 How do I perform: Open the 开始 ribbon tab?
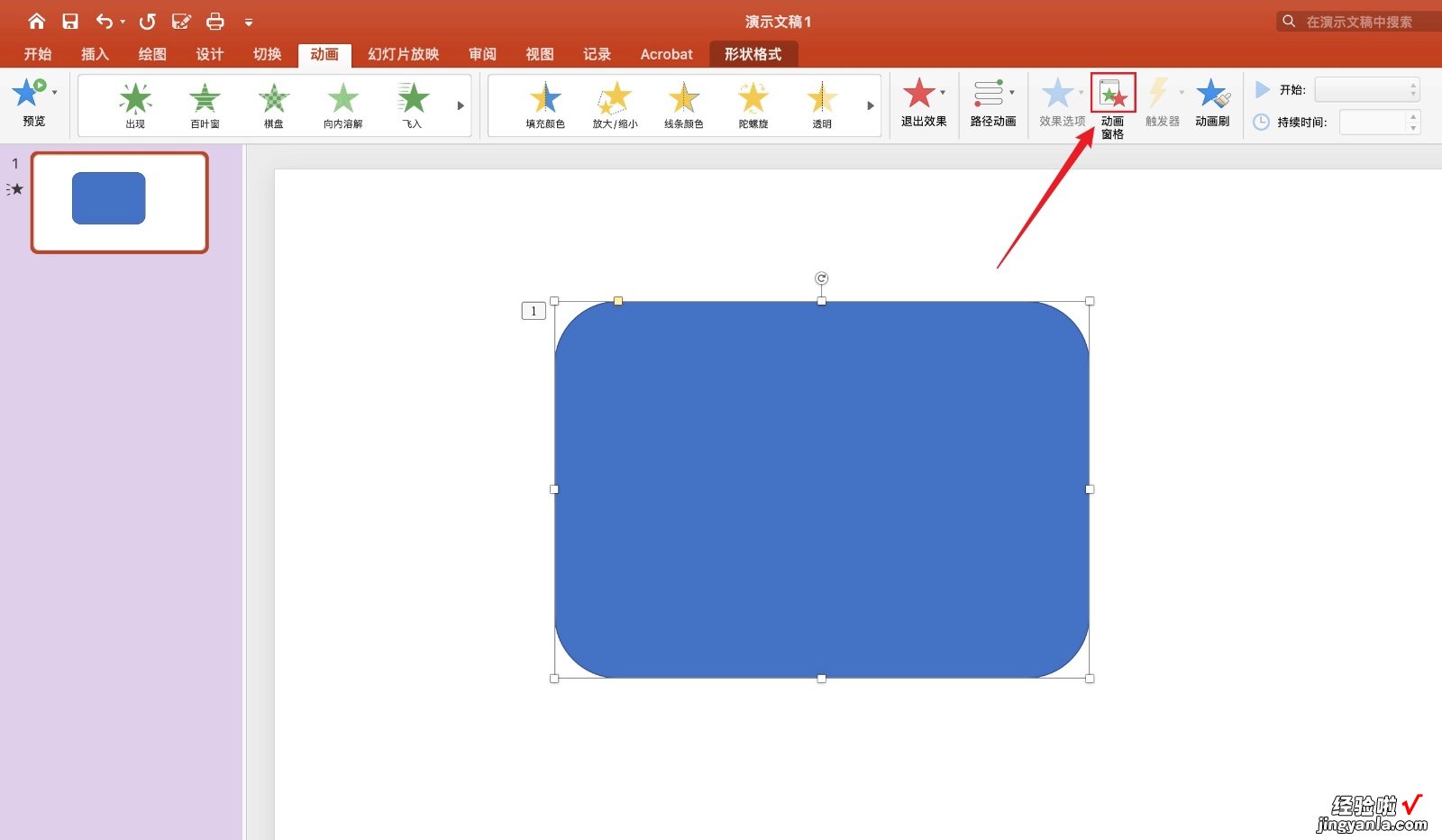pos(38,54)
